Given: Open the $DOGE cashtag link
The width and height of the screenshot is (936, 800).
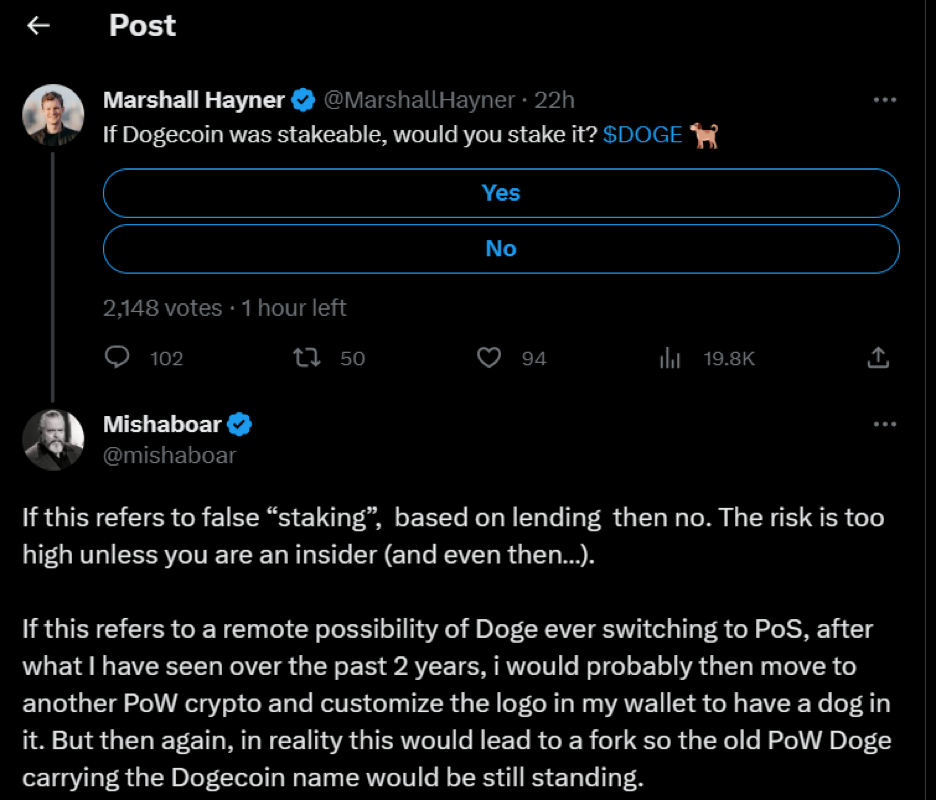Looking at the screenshot, I should (643, 135).
